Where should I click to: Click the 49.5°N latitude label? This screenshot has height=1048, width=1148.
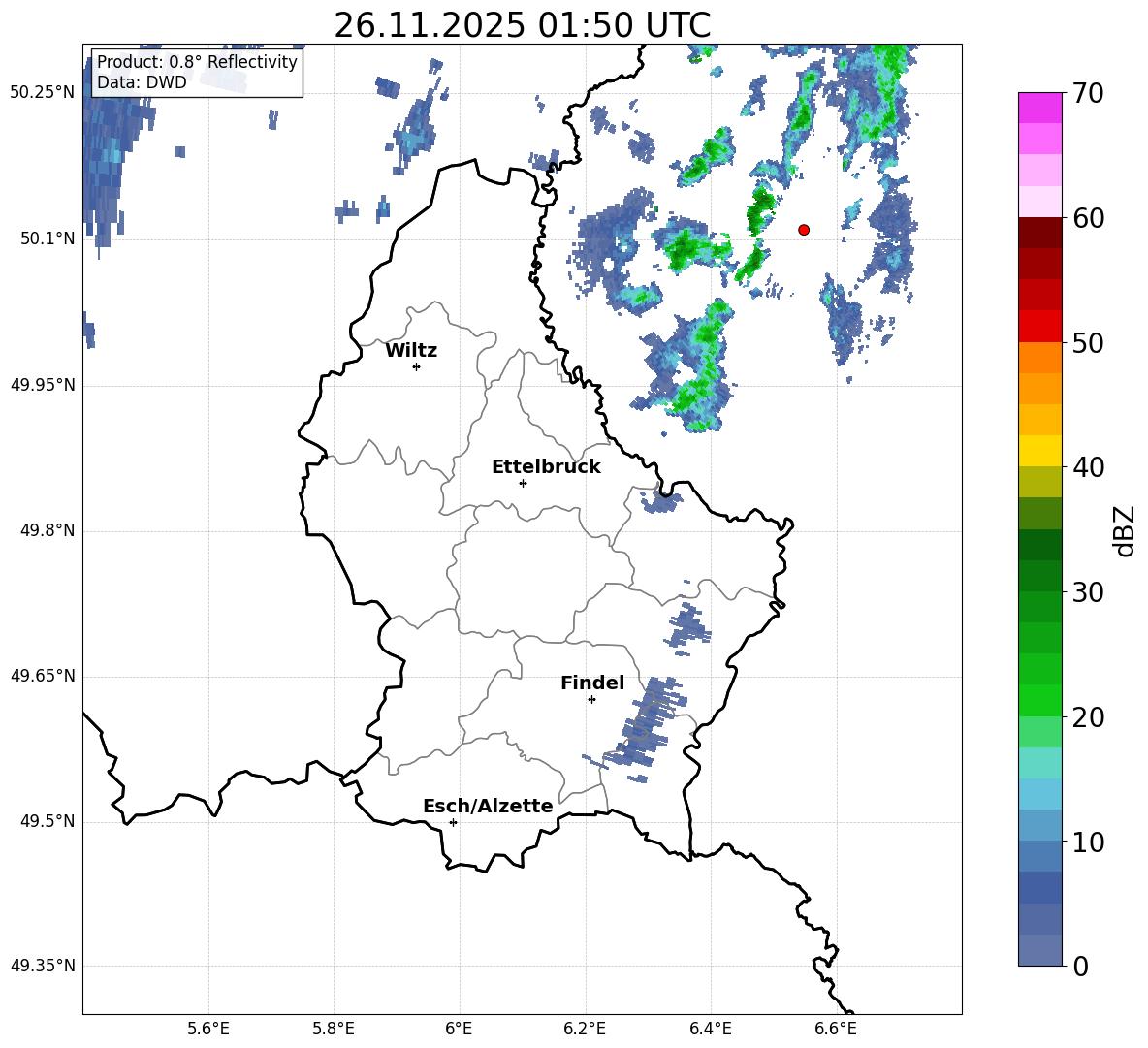48,821
